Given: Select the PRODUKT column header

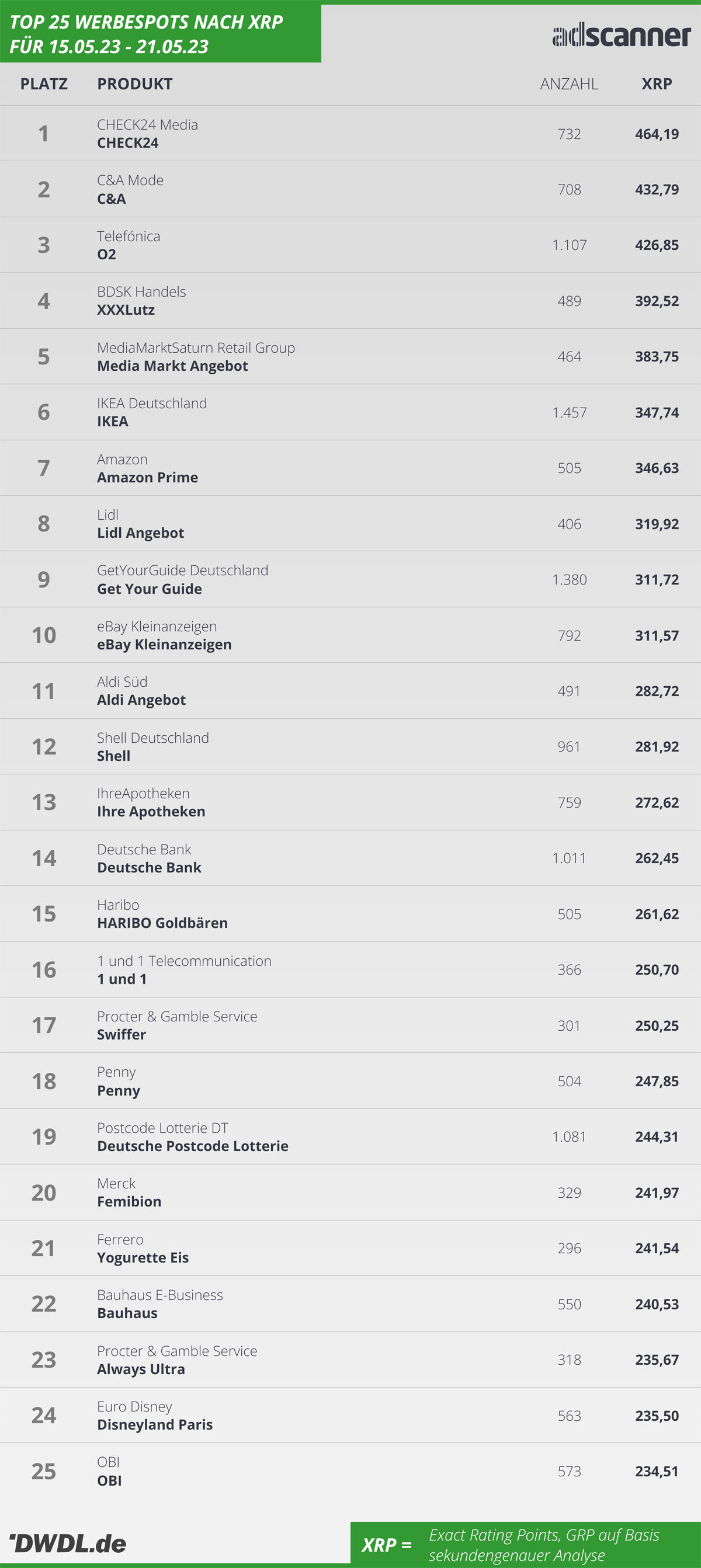Looking at the screenshot, I should (x=134, y=84).
